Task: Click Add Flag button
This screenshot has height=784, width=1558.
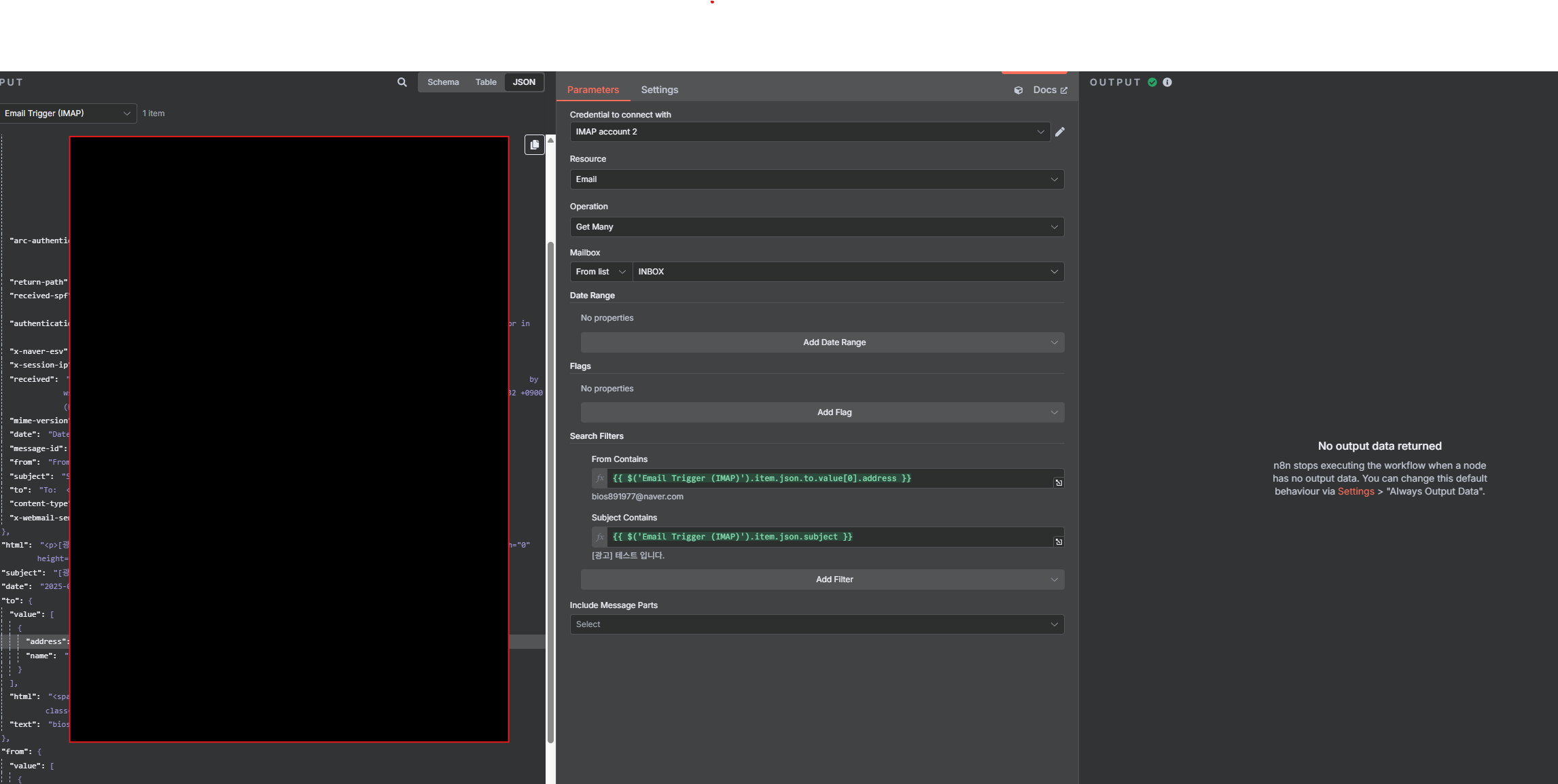Action: [x=822, y=412]
